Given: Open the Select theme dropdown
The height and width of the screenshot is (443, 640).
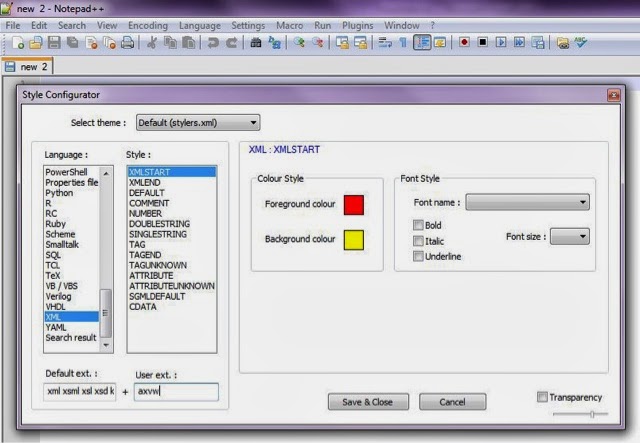Looking at the screenshot, I should [198, 122].
